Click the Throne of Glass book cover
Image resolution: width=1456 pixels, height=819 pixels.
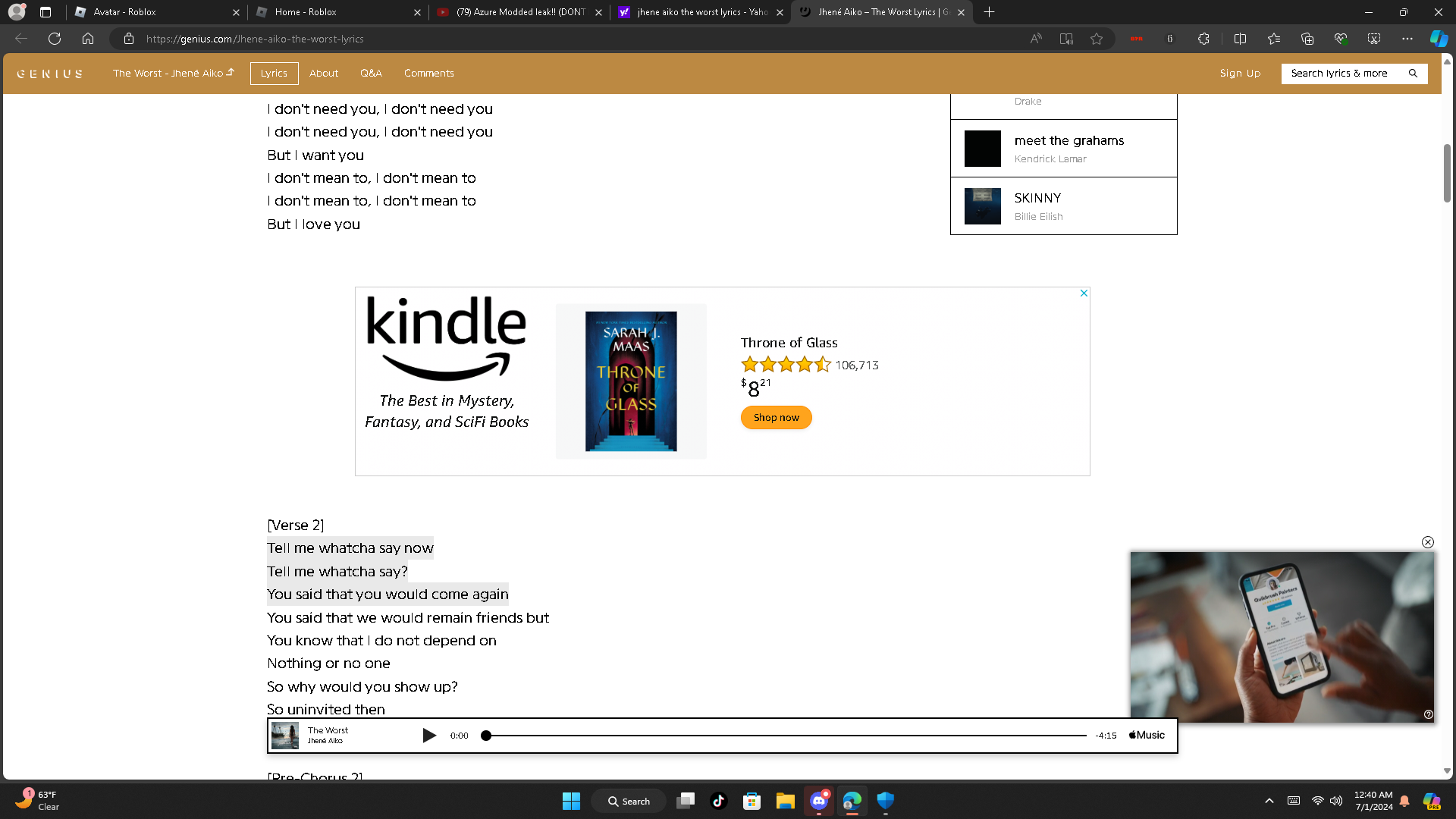point(631,381)
